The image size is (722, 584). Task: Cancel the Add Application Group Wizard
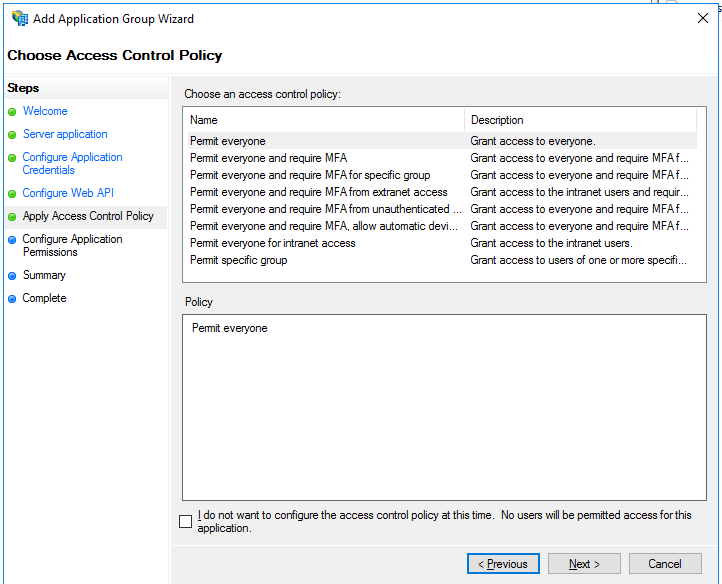coord(665,564)
